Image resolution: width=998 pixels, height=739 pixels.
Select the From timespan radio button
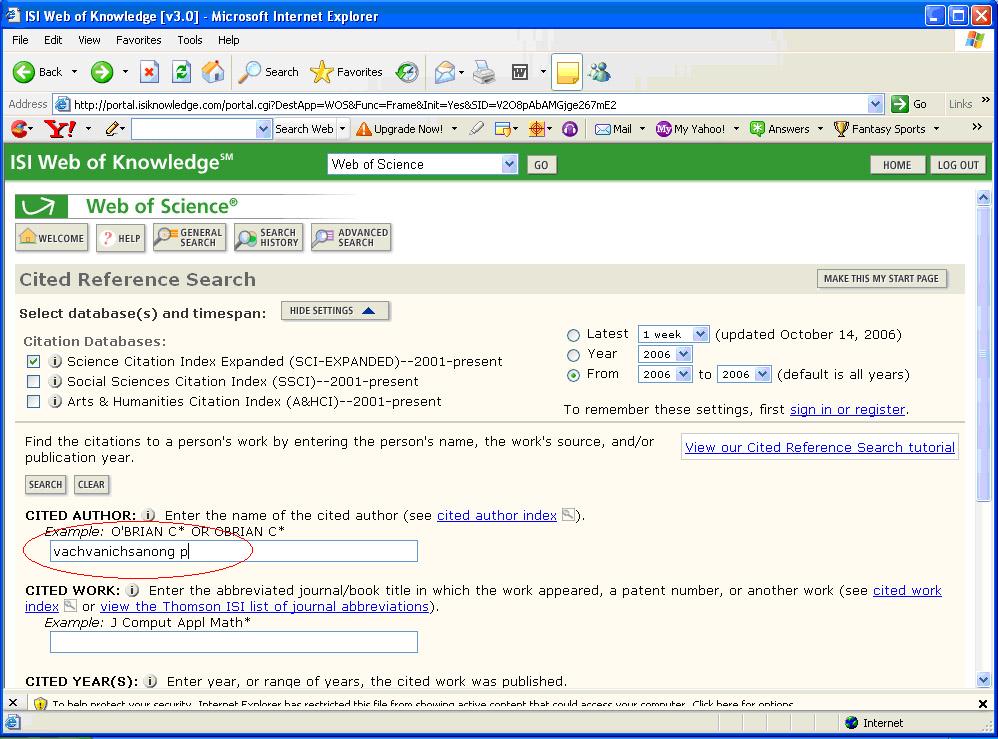pos(573,375)
